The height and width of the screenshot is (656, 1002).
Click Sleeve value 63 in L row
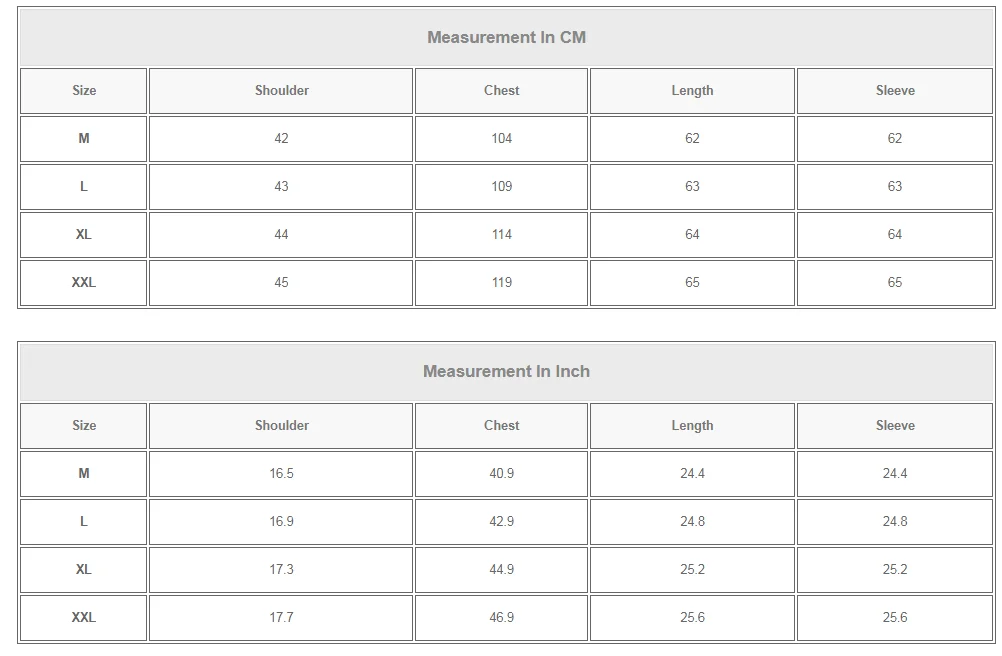[x=895, y=187]
